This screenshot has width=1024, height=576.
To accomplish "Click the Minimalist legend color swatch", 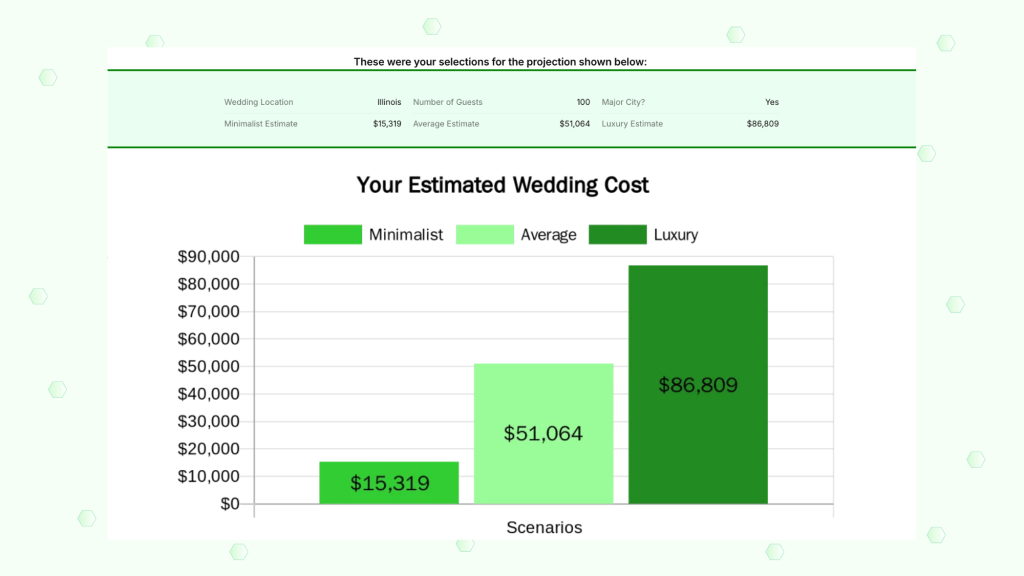I will point(332,235).
